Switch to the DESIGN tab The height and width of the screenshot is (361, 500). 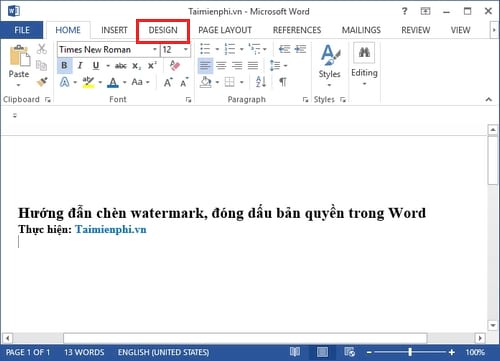[163, 30]
